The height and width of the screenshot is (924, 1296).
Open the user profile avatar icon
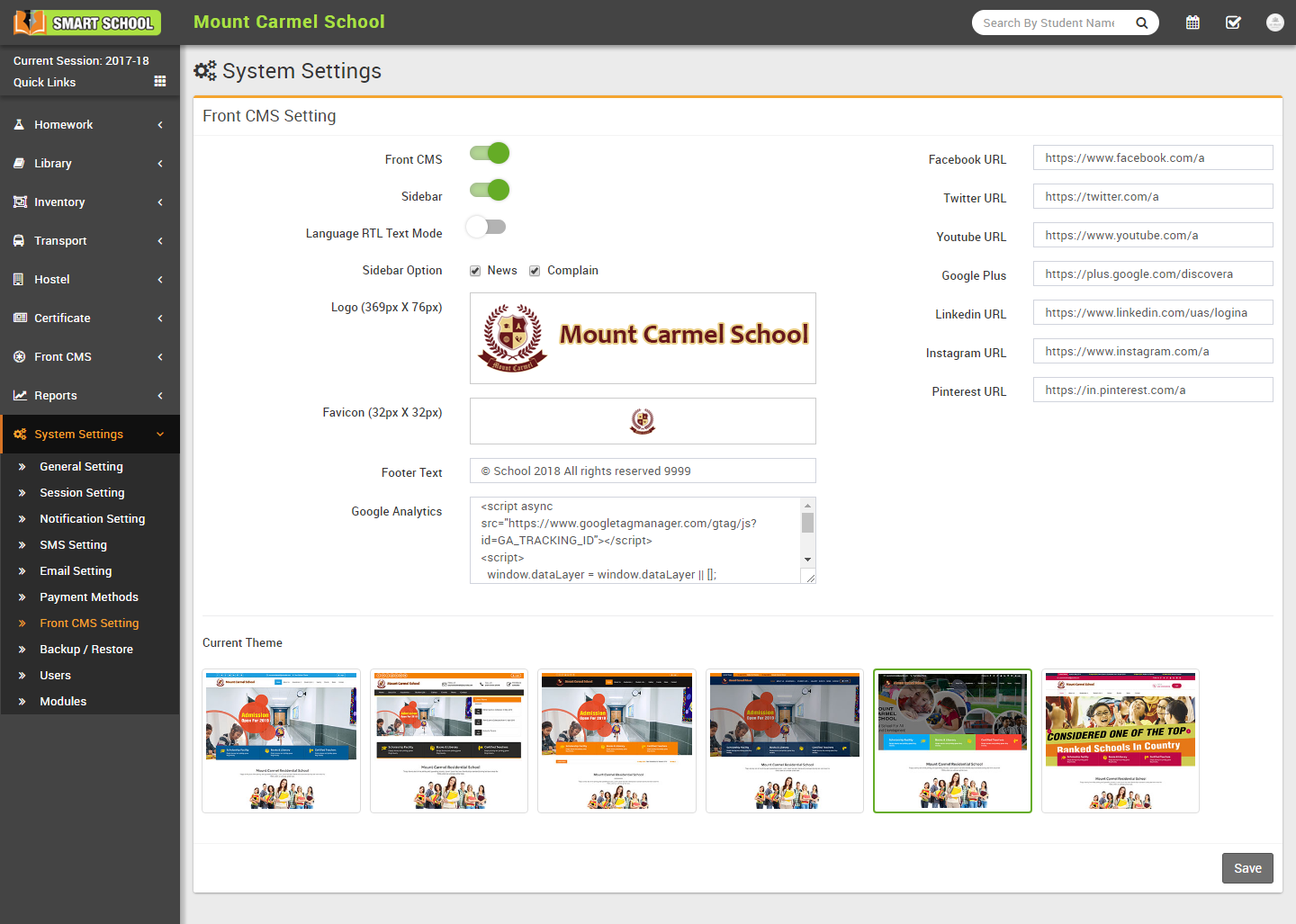coord(1274,22)
